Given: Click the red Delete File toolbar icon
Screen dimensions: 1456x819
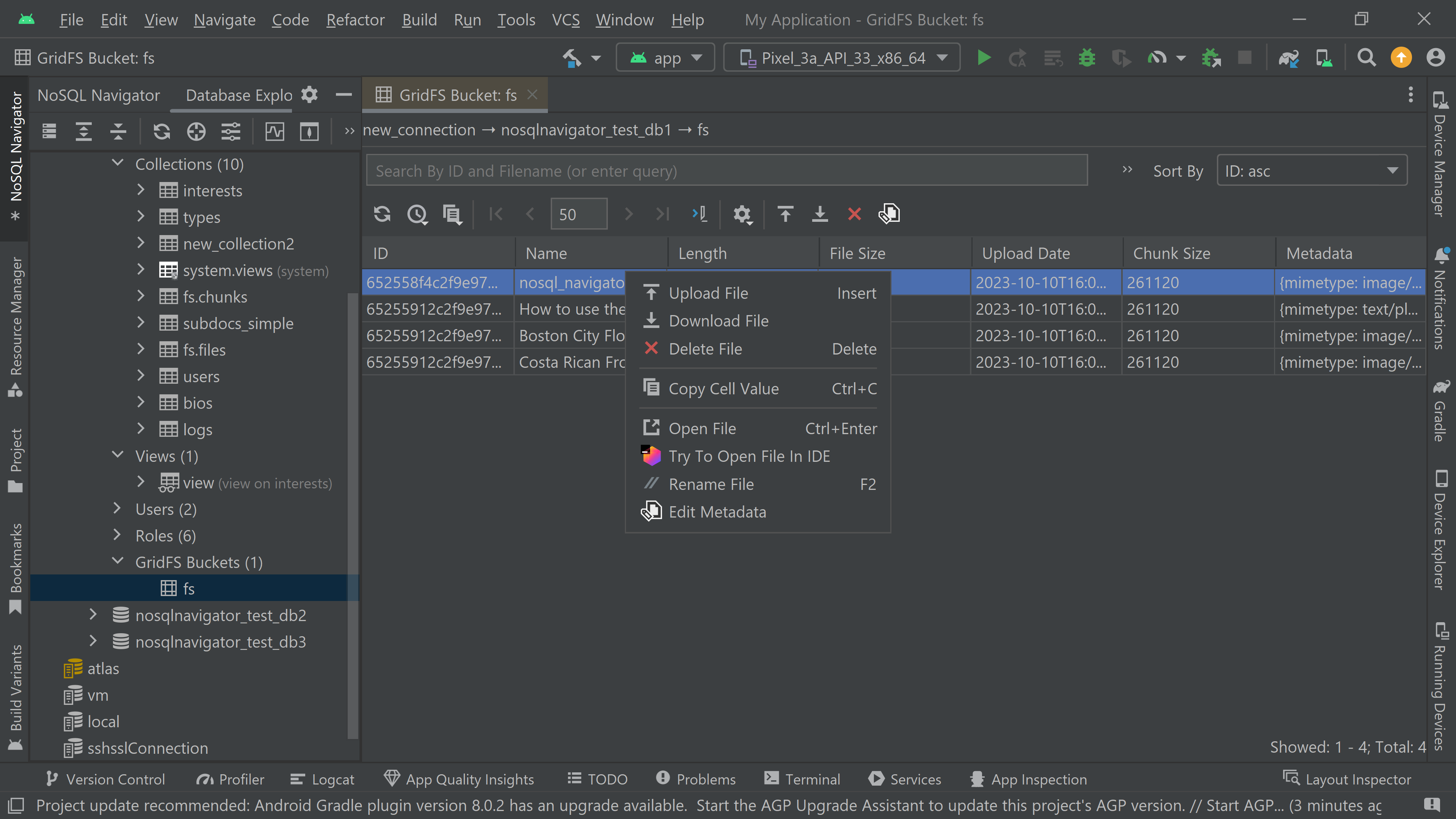Looking at the screenshot, I should (854, 214).
